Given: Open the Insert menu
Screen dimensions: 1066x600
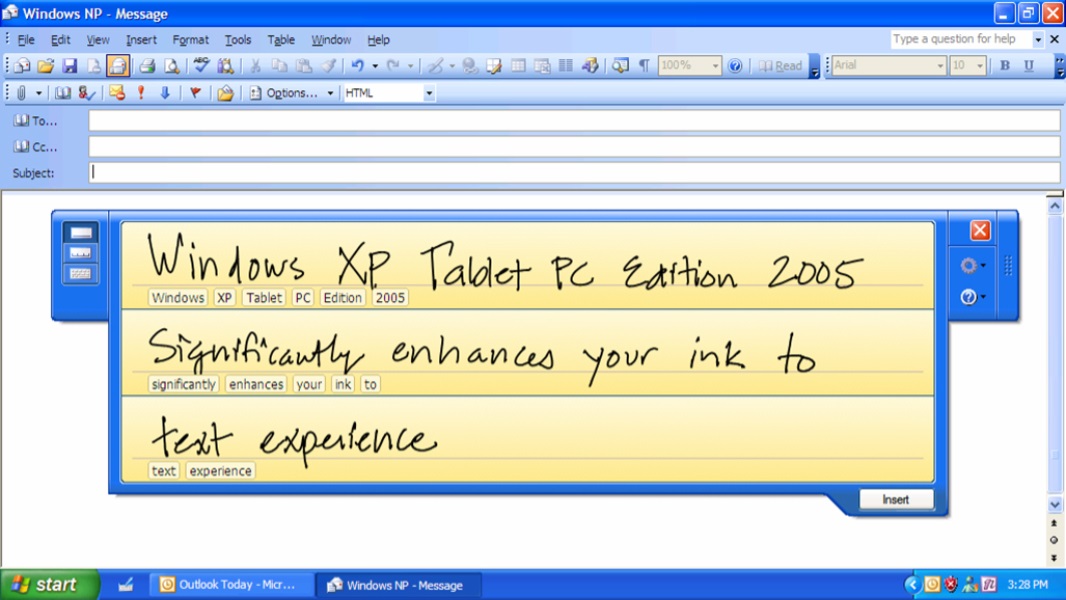Looking at the screenshot, I should (x=141, y=40).
